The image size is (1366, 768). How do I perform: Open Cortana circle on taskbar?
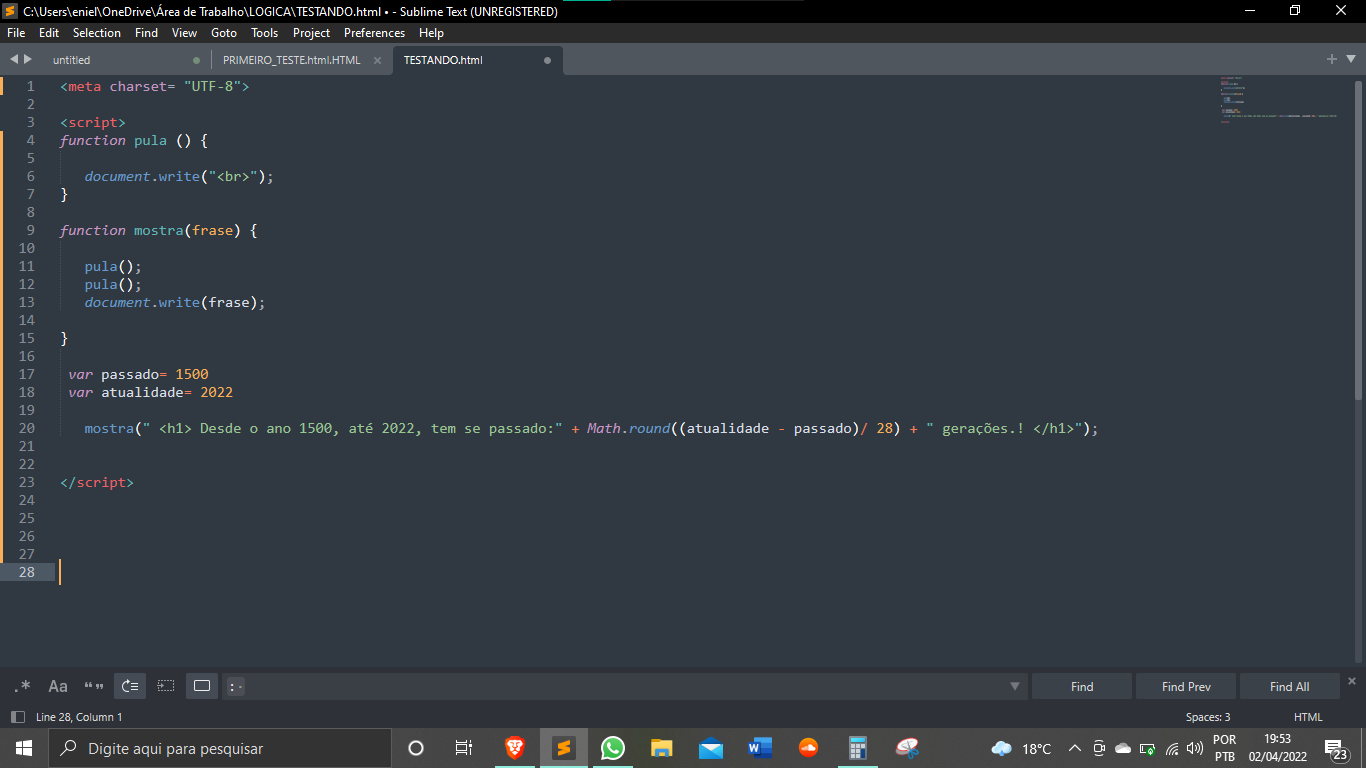point(416,748)
